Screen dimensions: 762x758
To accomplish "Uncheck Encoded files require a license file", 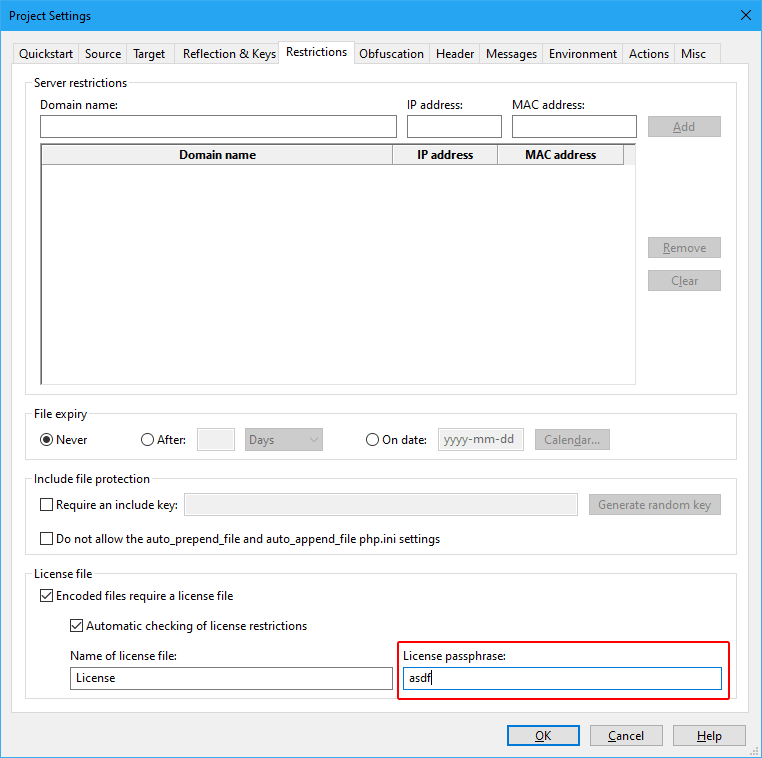I will pos(46,596).
